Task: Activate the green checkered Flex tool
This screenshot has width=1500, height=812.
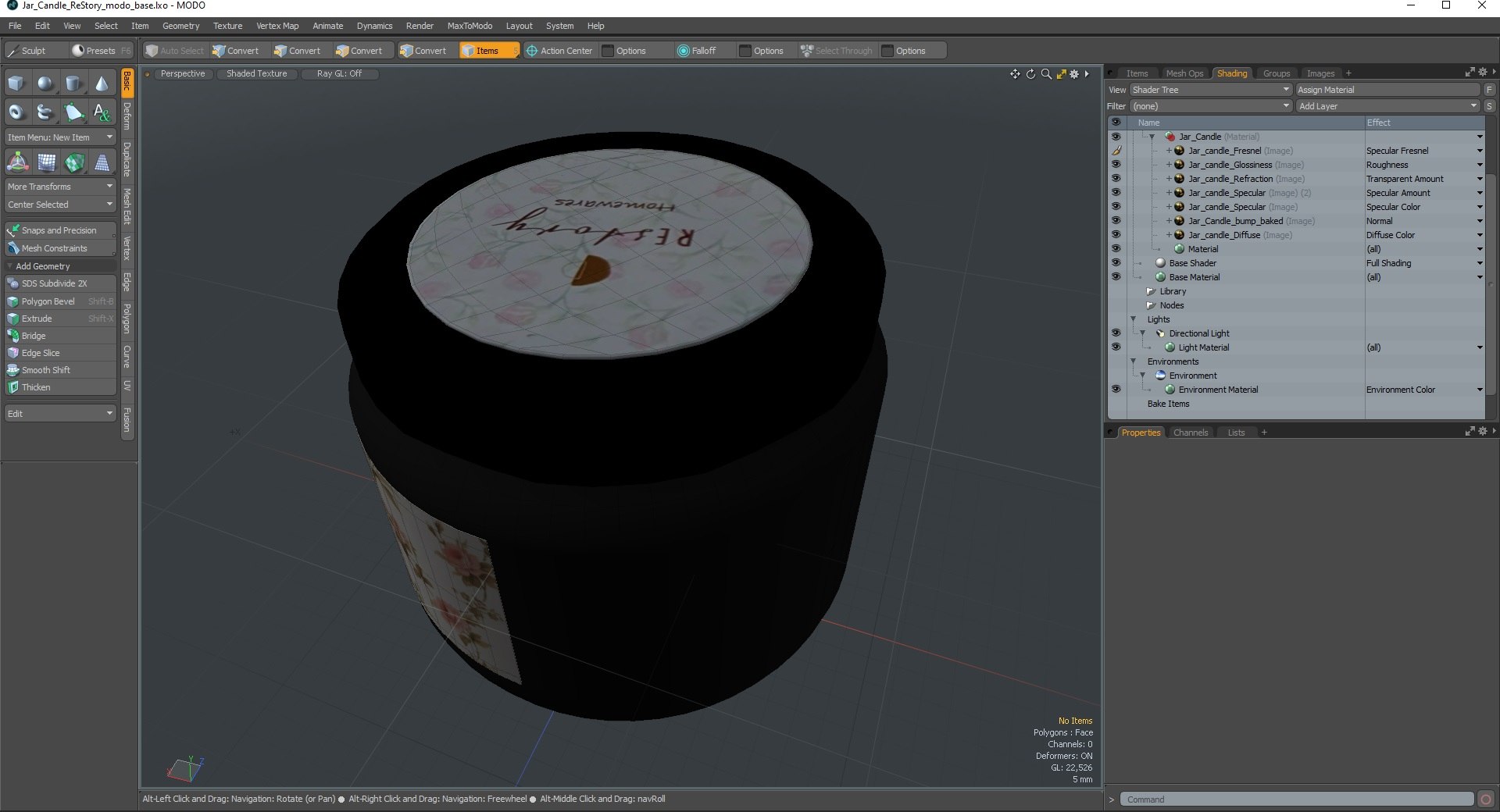Action: (74, 162)
